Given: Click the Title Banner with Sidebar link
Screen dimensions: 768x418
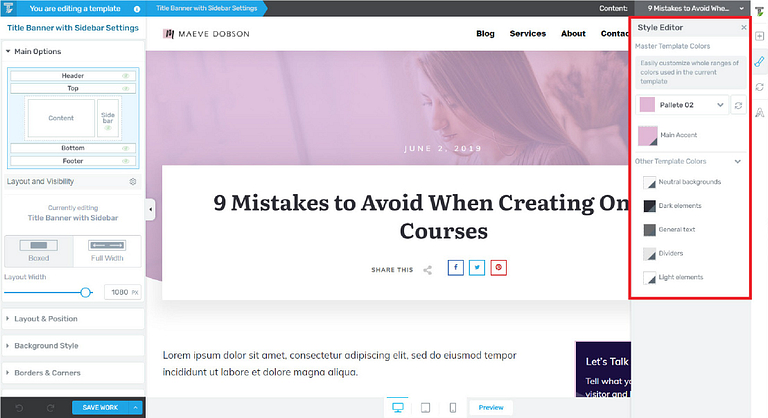Looking at the screenshot, I should [x=73, y=218].
